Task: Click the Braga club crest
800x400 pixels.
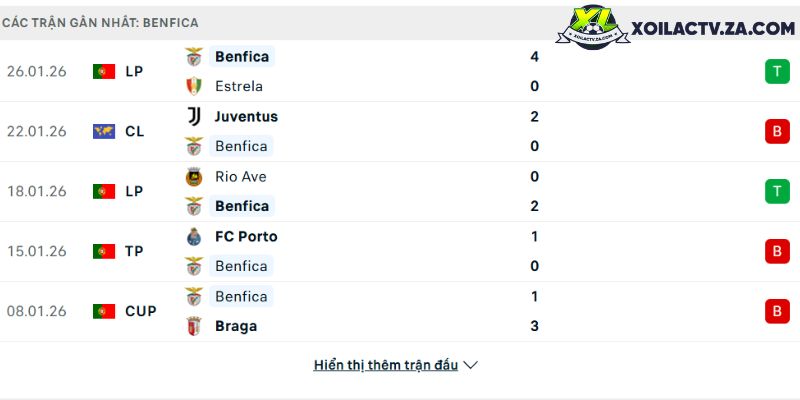Action: (194, 326)
